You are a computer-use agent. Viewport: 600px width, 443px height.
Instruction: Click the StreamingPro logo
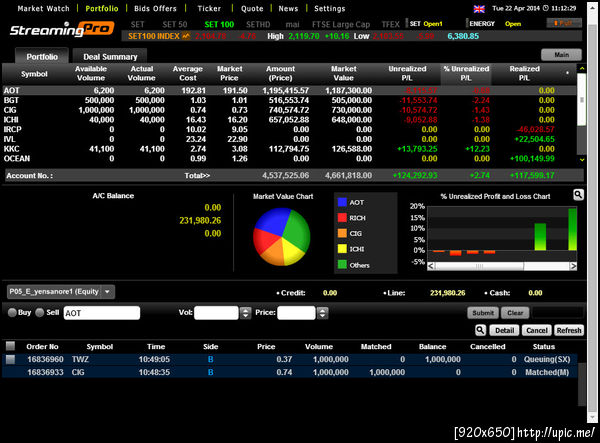[62, 29]
